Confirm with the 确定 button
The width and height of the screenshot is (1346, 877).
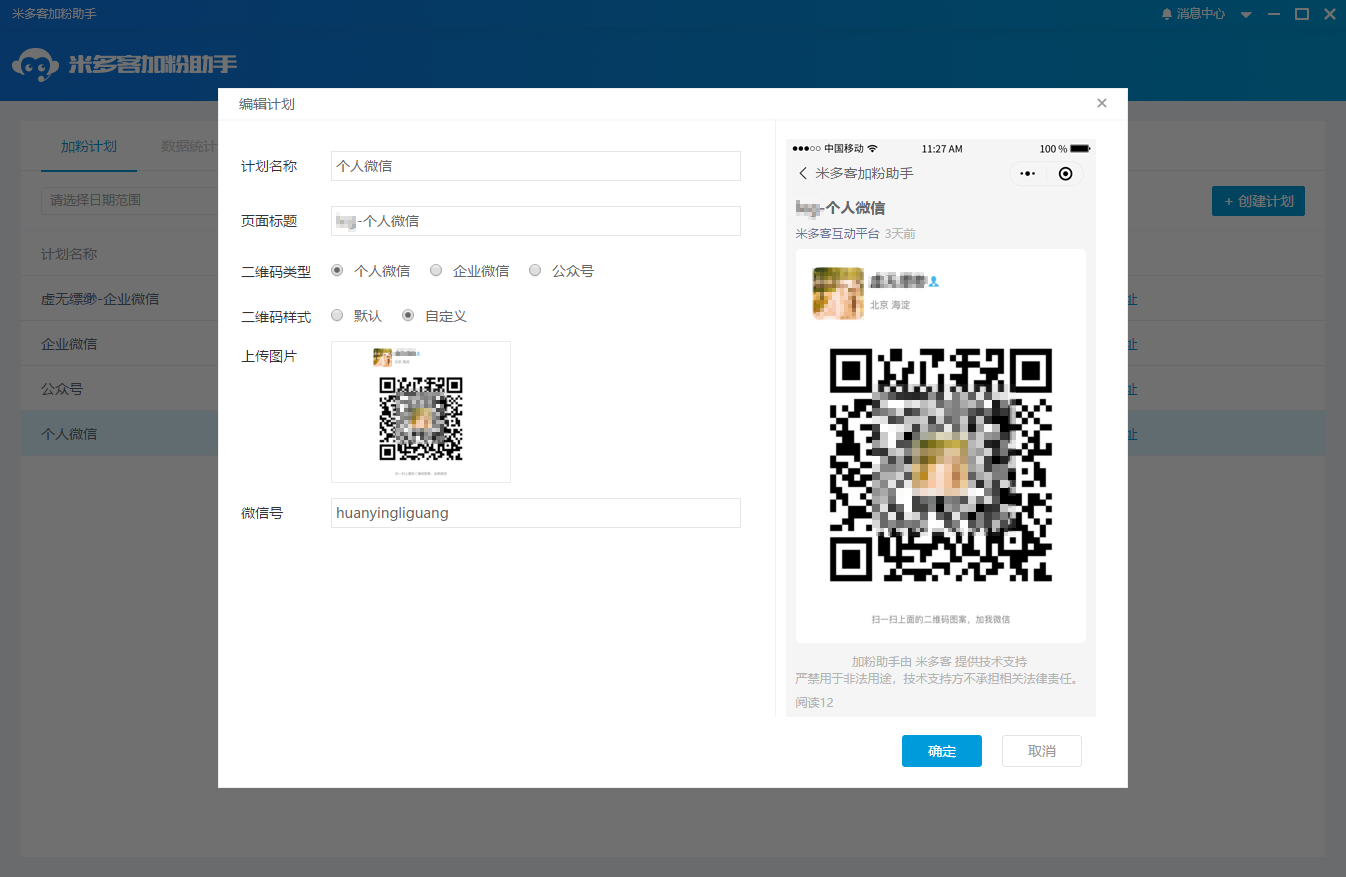pos(942,751)
